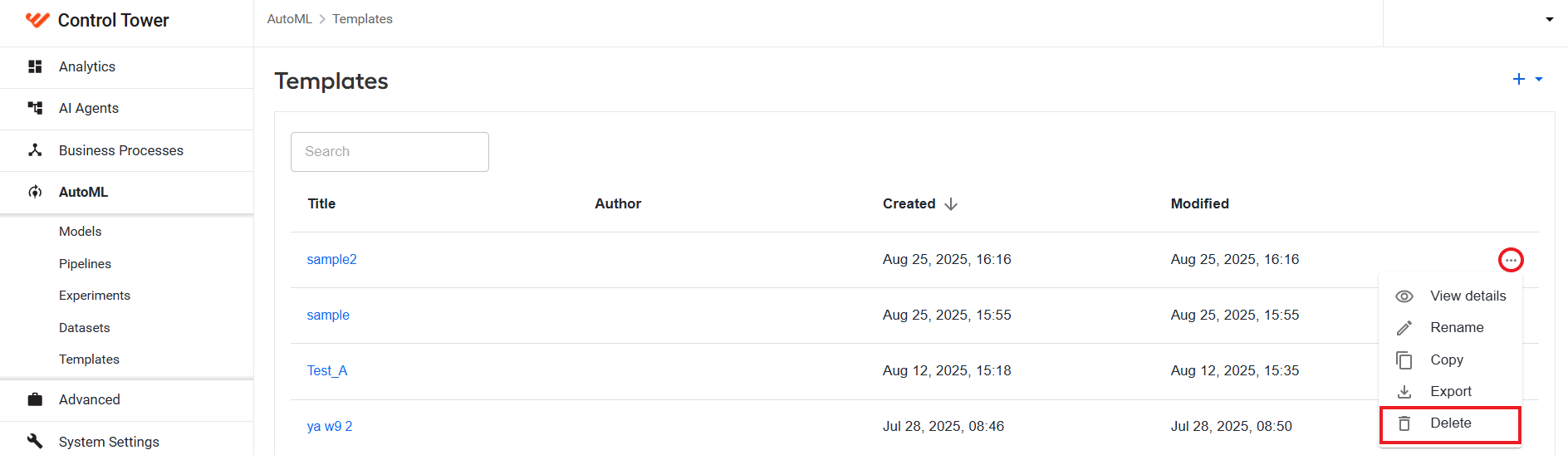Click the AutoML sidebar icon
This screenshot has width=1568, height=455.
click(x=35, y=192)
